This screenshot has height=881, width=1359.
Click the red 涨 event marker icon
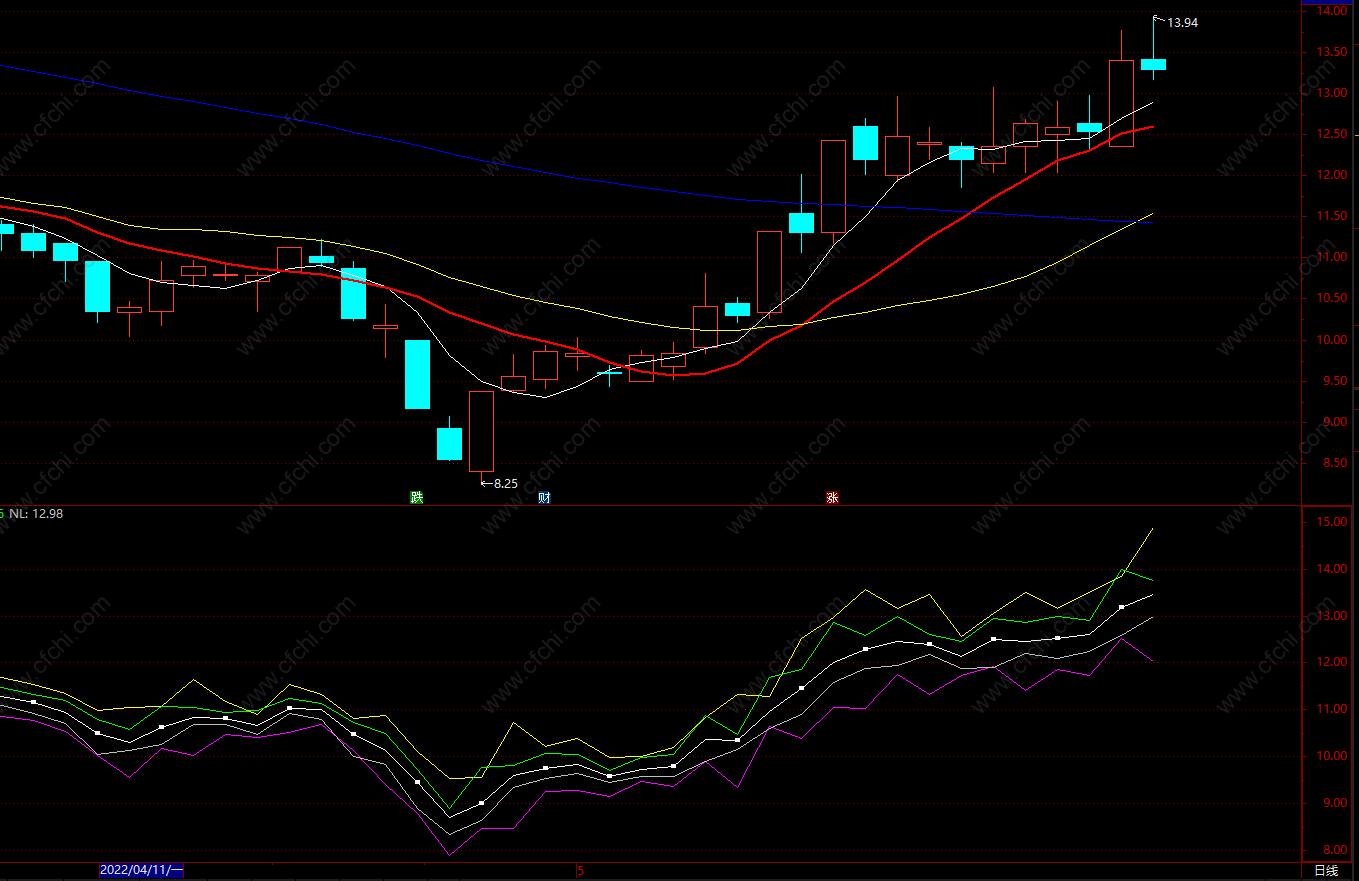(x=832, y=497)
